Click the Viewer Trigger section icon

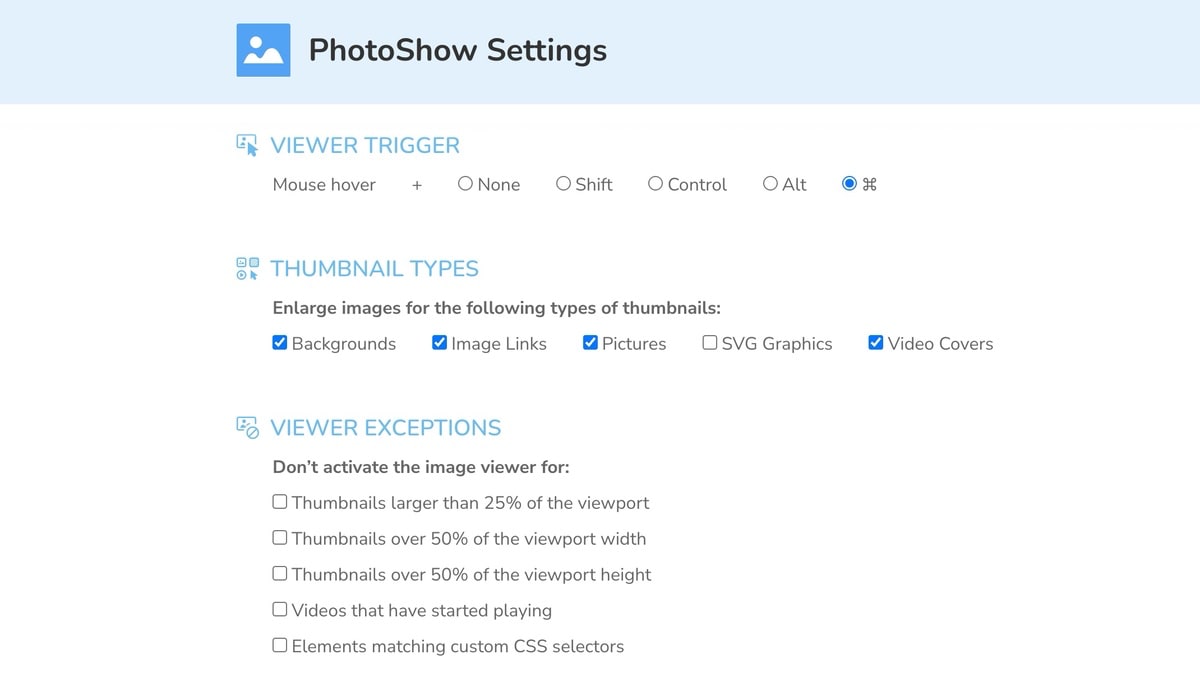[x=247, y=145]
